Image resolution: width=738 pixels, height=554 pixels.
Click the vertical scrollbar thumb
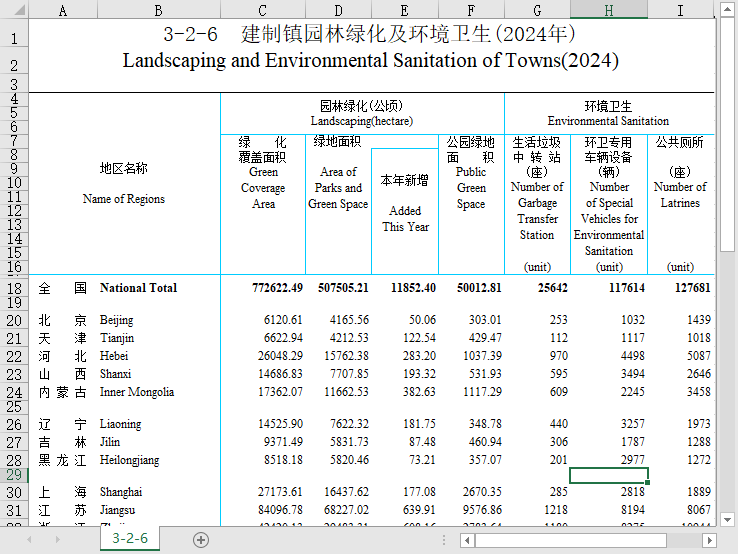point(727,134)
